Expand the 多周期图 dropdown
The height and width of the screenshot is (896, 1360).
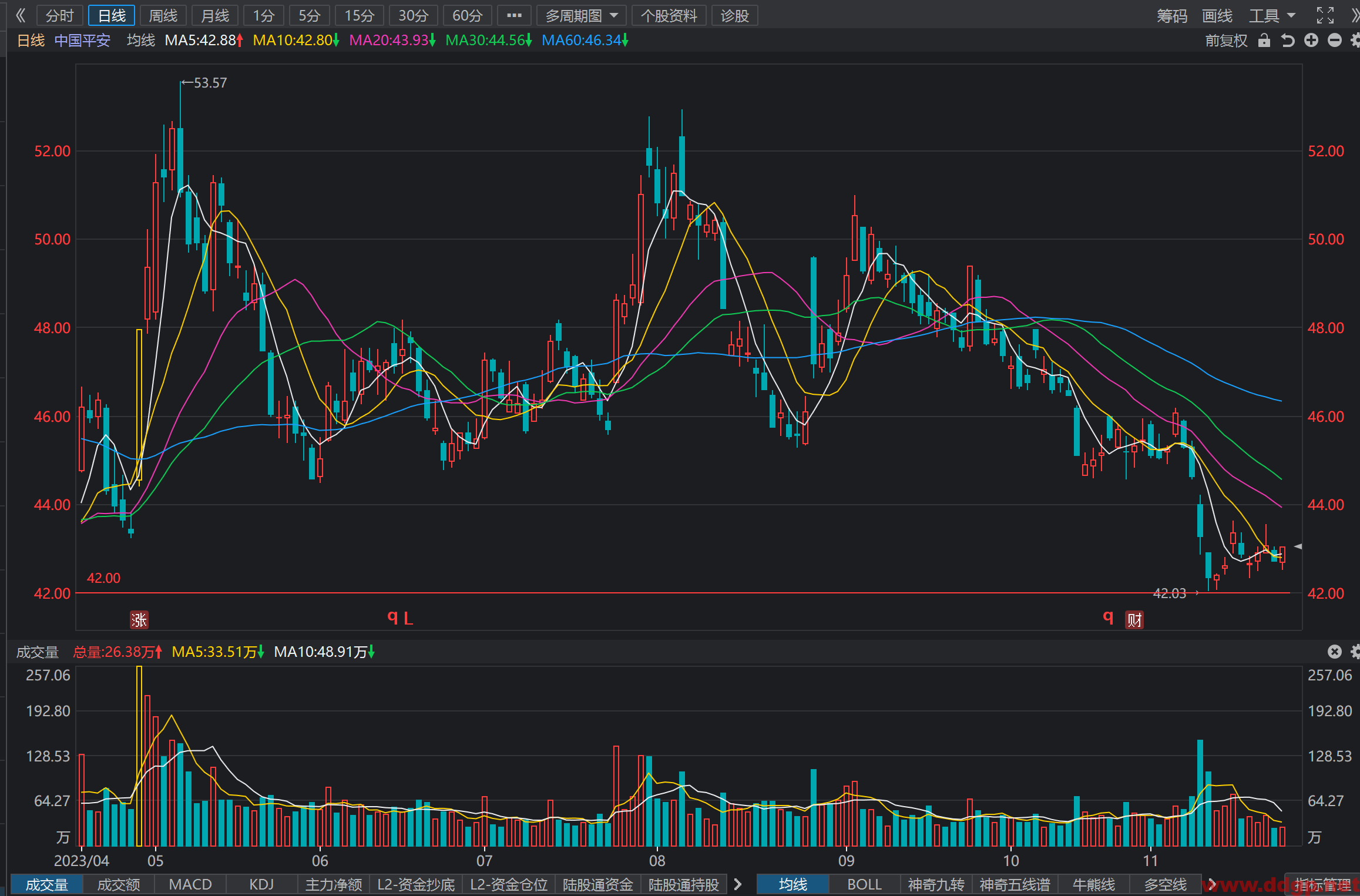coord(582,15)
